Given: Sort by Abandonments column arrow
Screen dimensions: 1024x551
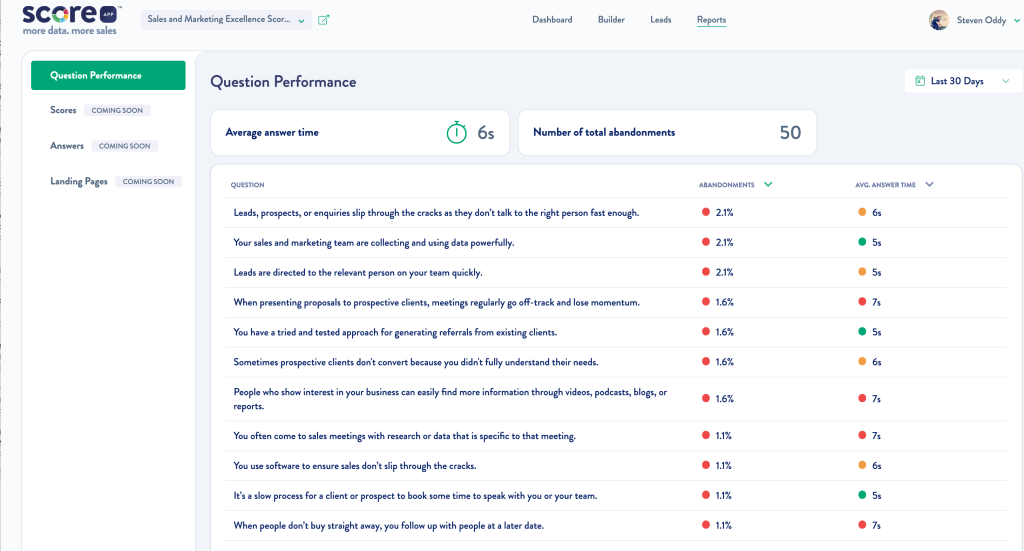Looking at the screenshot, I should coord(768,184).
